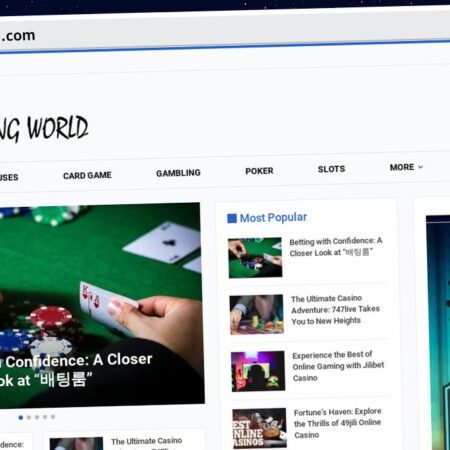This screenshot has width=450, height=450.
Task: Select the first (active) slider dot
Action: pyautogui.click(x=21, y=417)
